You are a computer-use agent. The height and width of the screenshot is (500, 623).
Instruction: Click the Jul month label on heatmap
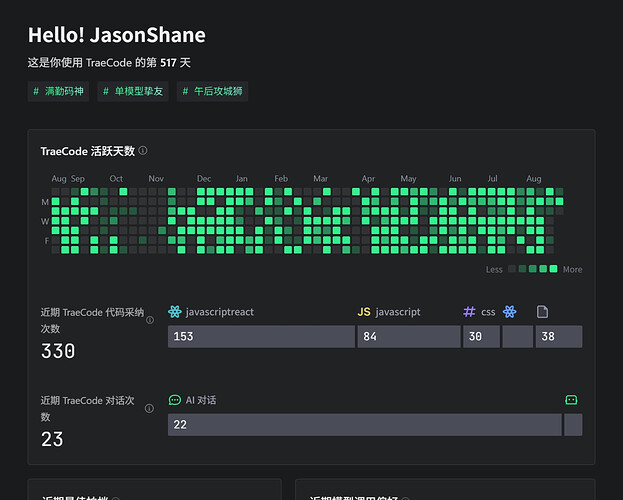coord(492,179)
